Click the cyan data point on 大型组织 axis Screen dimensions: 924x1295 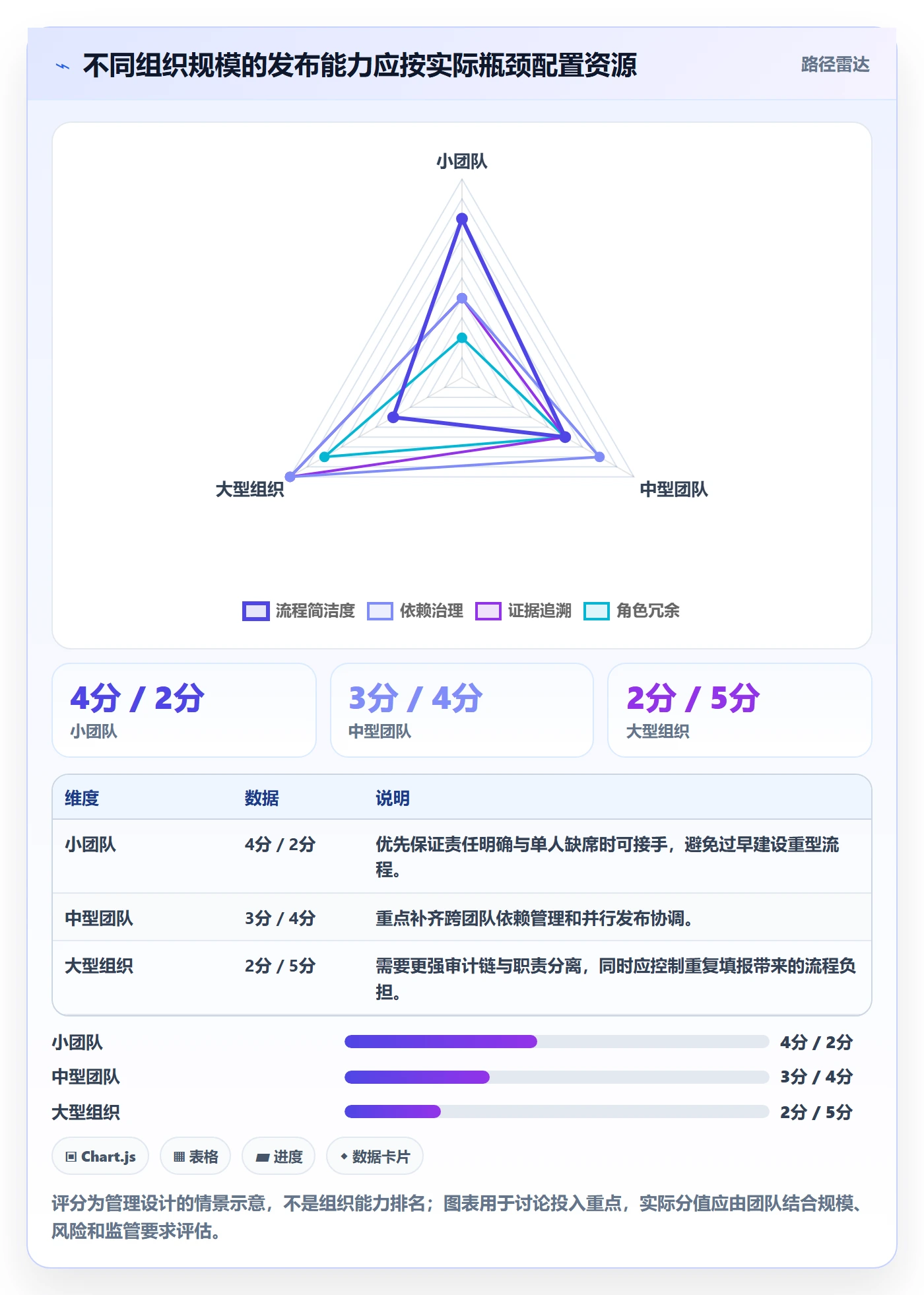(324, 457)
